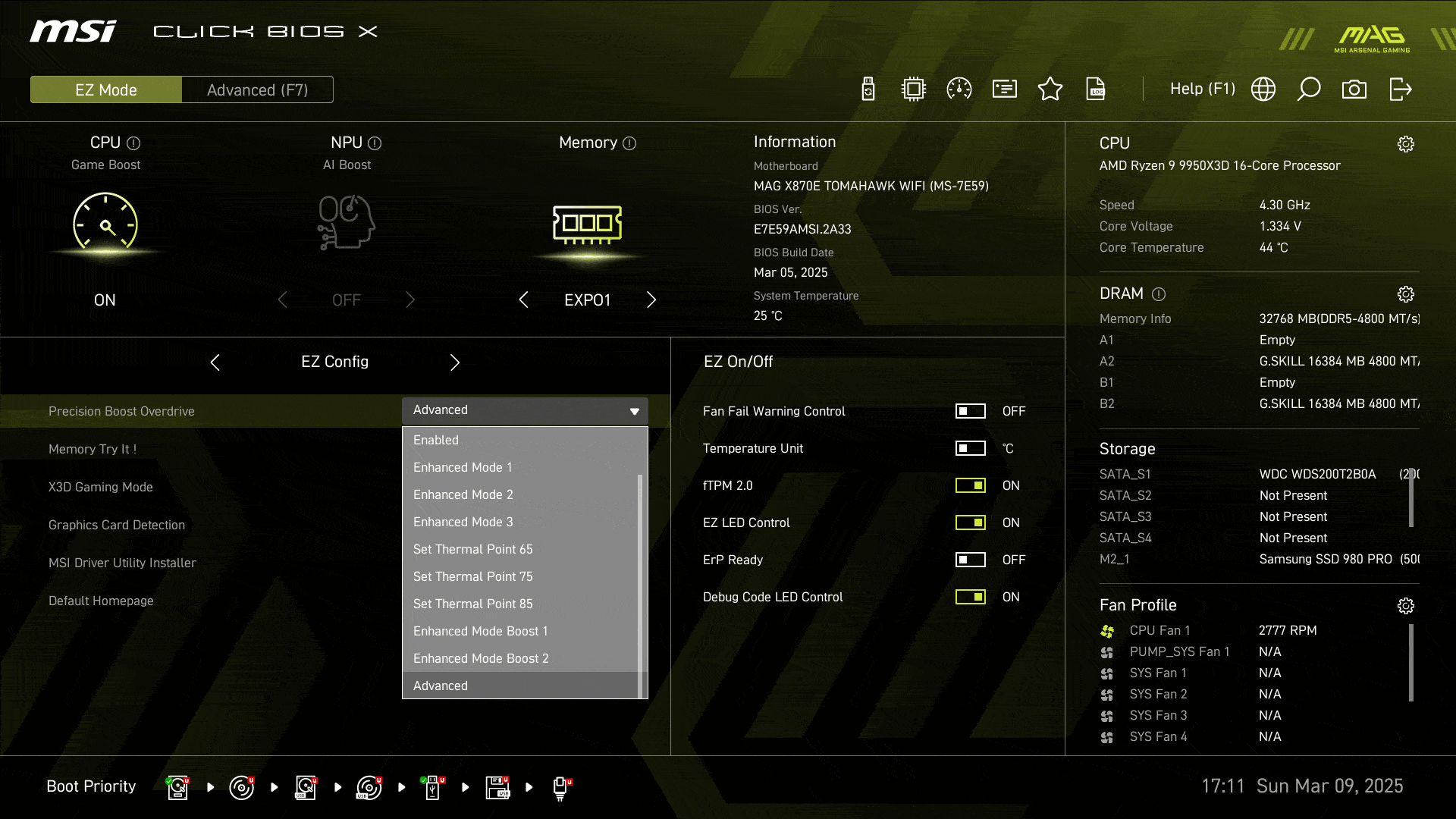Click the exit BIOS icon
This screenshot has width=1456, height=819.
[x=1400, y=89]
